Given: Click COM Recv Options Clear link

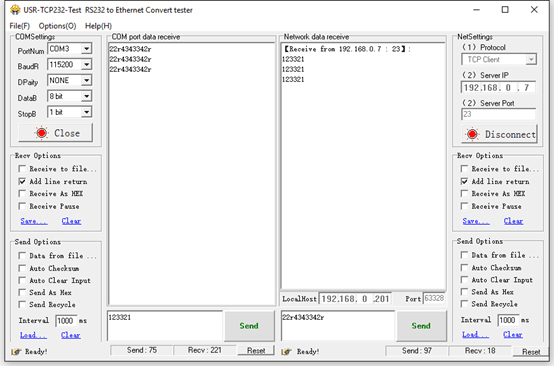Looking at the screenshot, I should click(x=71, y=221).
